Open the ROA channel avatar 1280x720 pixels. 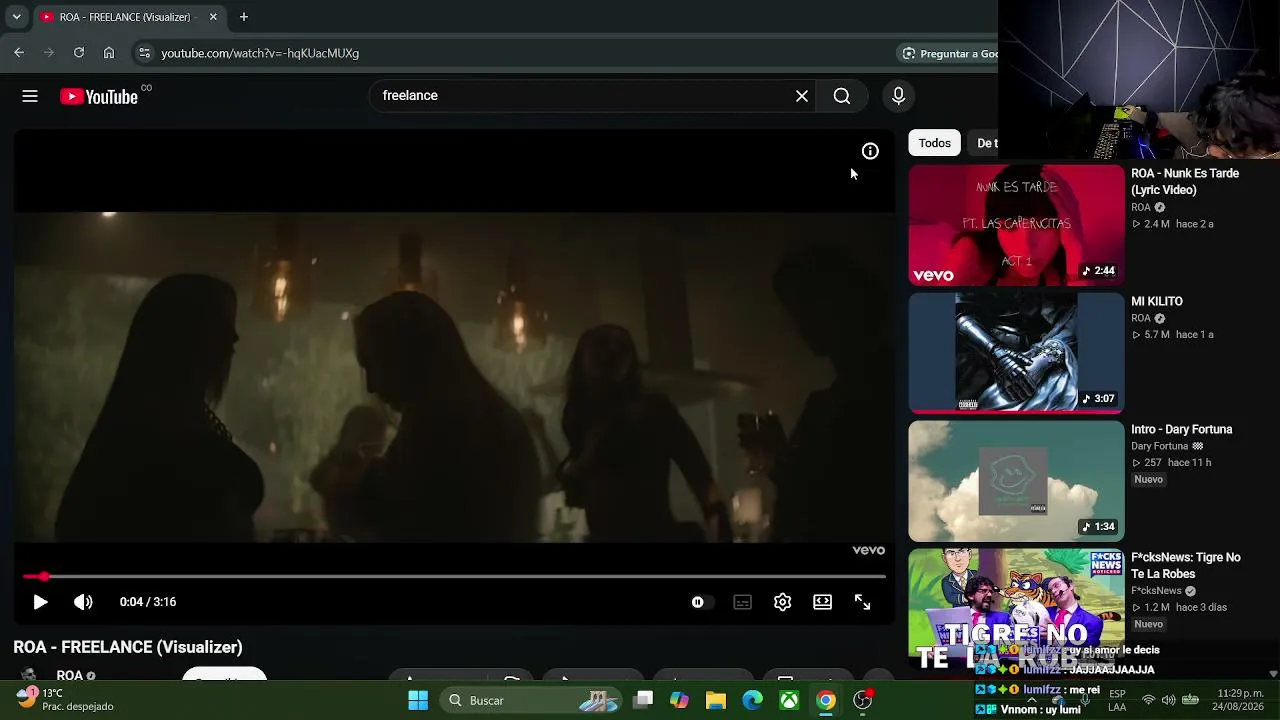point(29,674)
